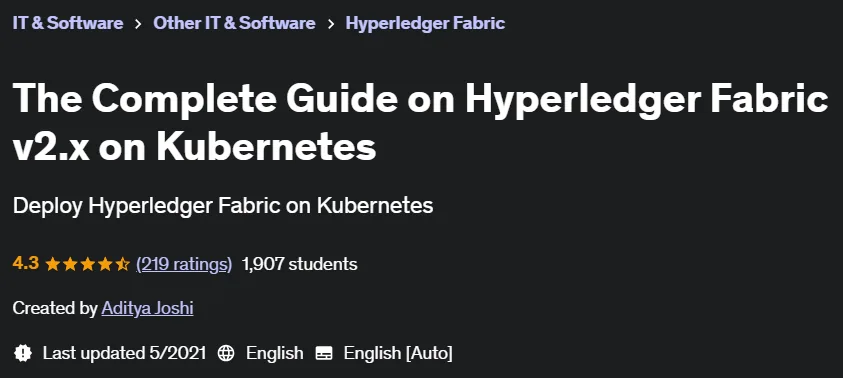Click the English language label
The width and height of the screenshot is (843, 378).
tap(275, 353)
